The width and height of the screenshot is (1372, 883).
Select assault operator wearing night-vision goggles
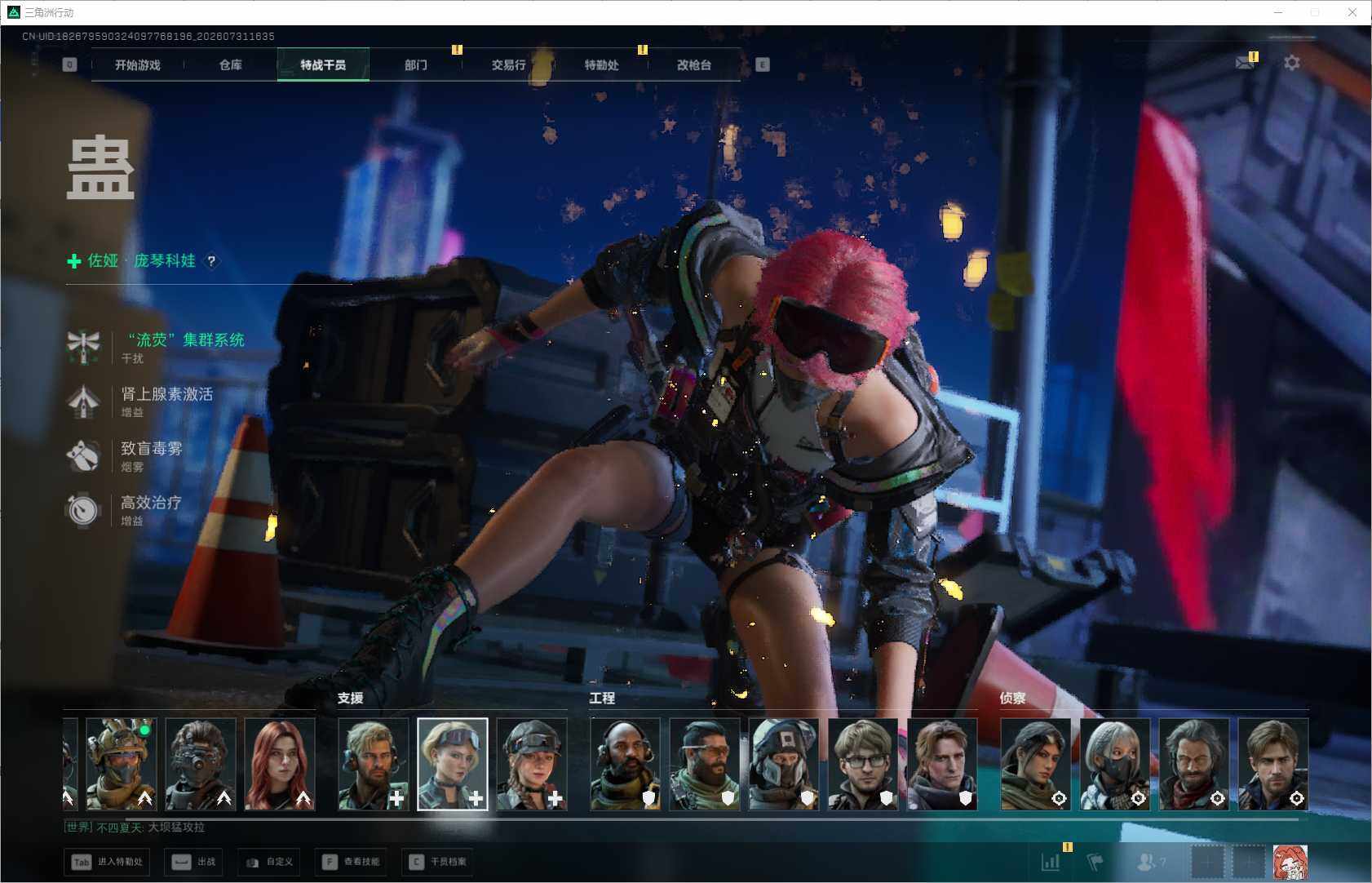coord(201,765)
